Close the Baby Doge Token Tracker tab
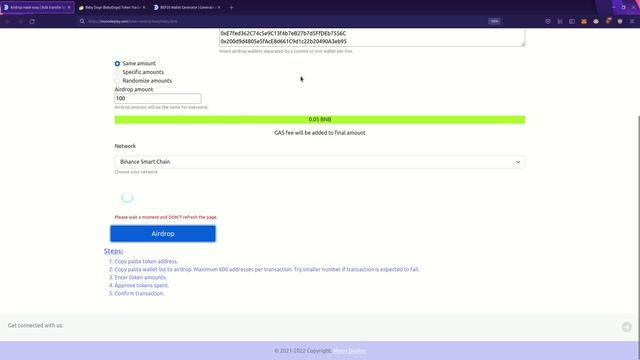This screenshot has width=640, height=360. (x=144, y=7)
